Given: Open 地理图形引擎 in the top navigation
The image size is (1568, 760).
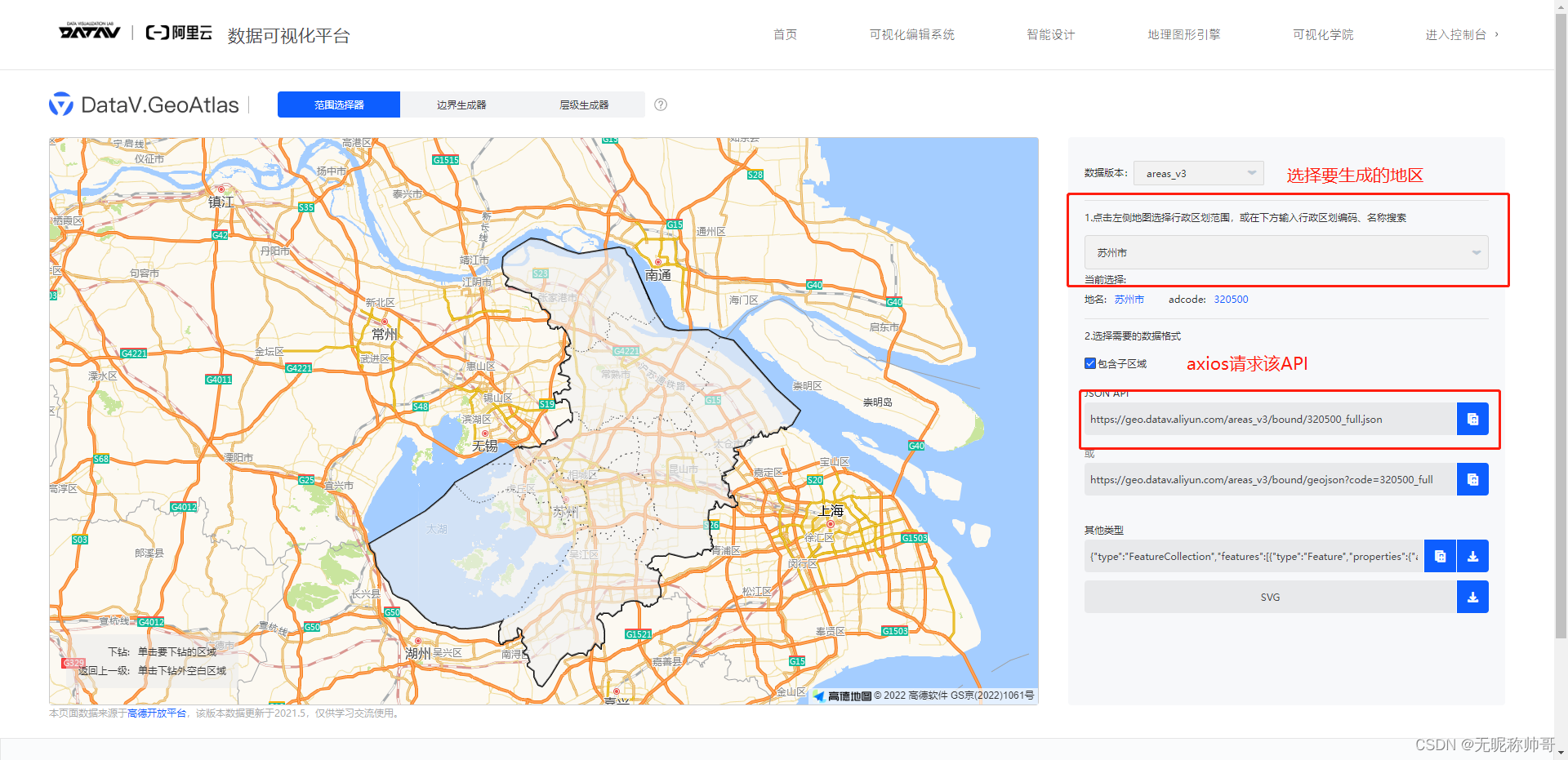Looking at the screenshot, I should point(1183,34).
